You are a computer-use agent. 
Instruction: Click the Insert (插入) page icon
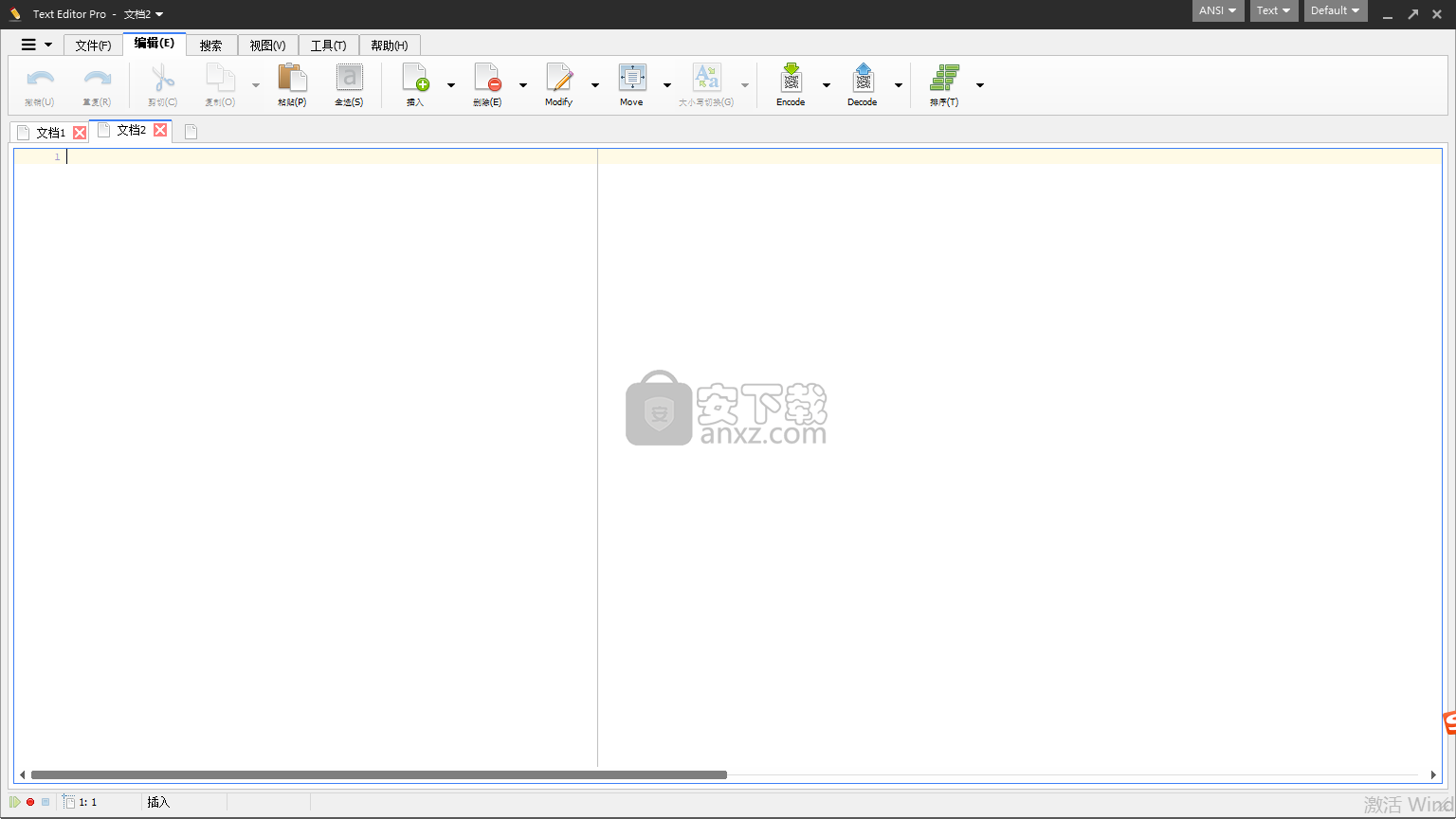tap(415, 78)
